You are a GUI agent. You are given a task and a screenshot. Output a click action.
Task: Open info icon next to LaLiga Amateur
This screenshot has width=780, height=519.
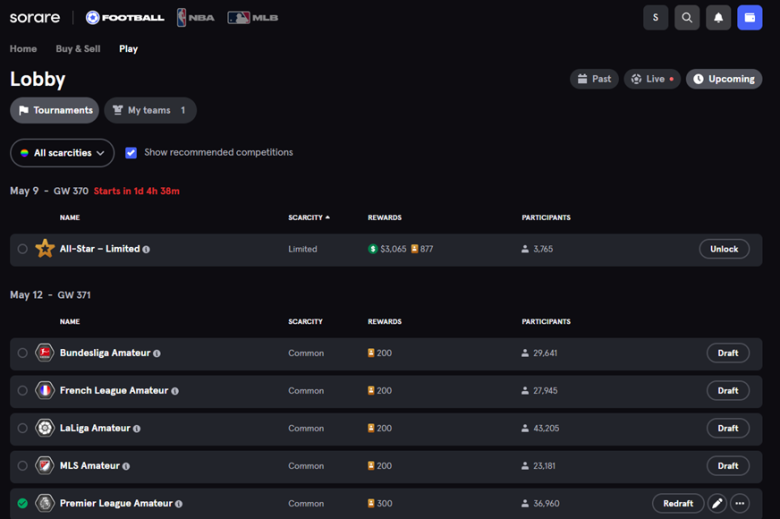coord(137,428)
